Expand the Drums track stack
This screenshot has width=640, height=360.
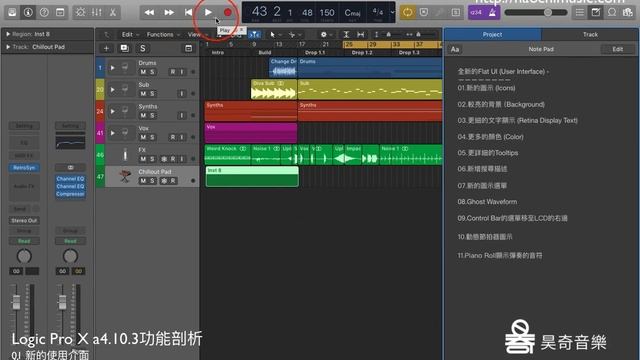pyautogui.click(x=112, y=68)
